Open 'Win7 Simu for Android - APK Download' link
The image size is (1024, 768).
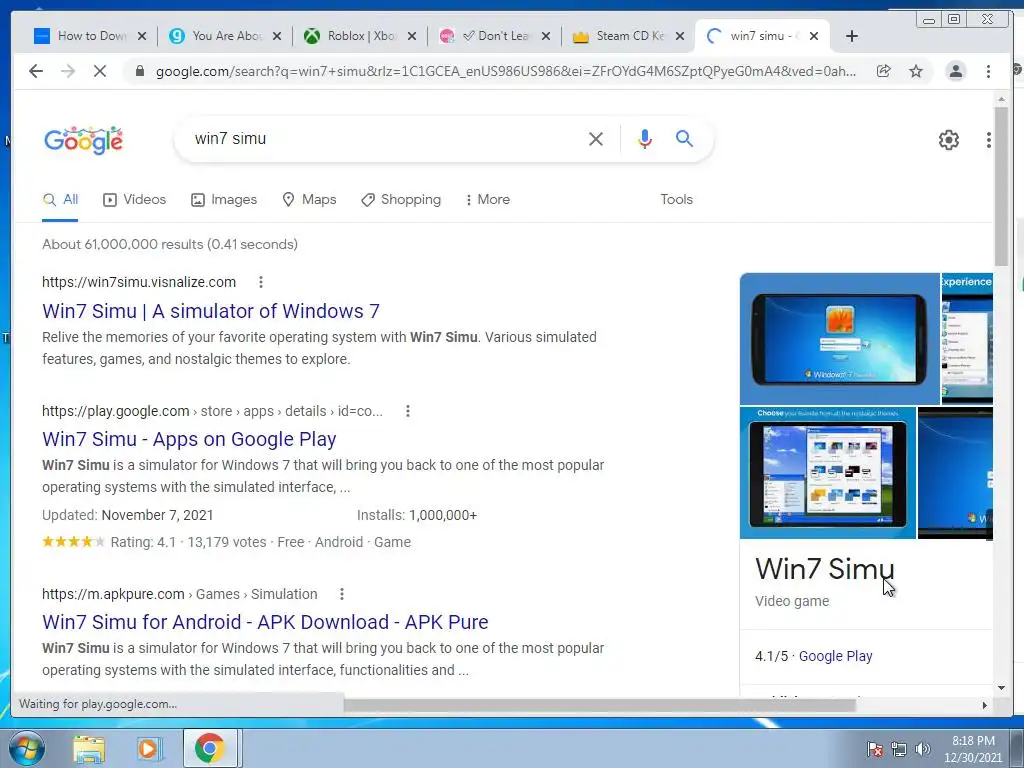click(x=264, y=622)
